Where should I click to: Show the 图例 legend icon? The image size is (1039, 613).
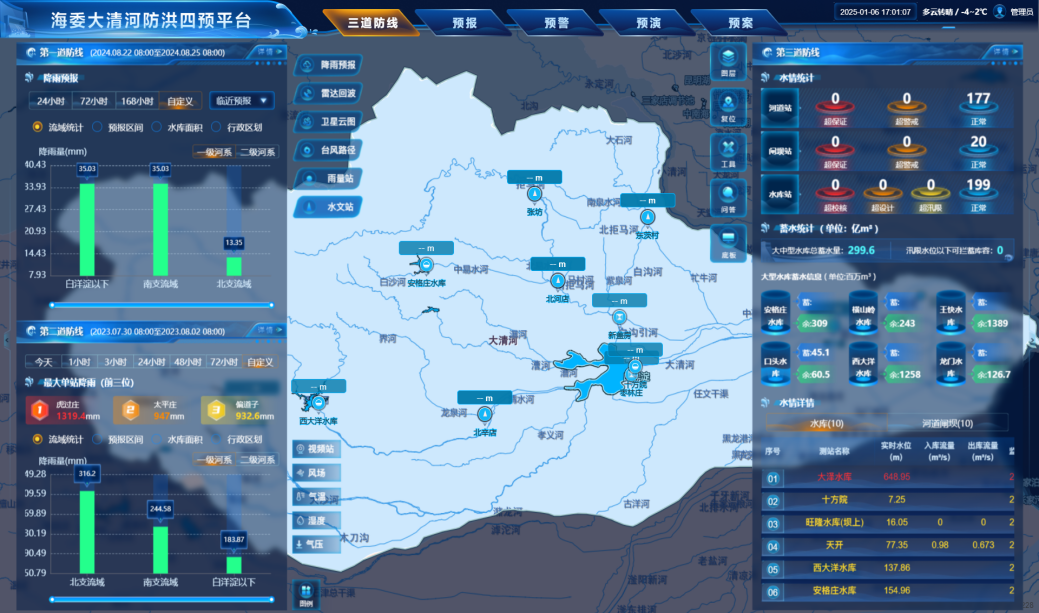click(305, 593)
